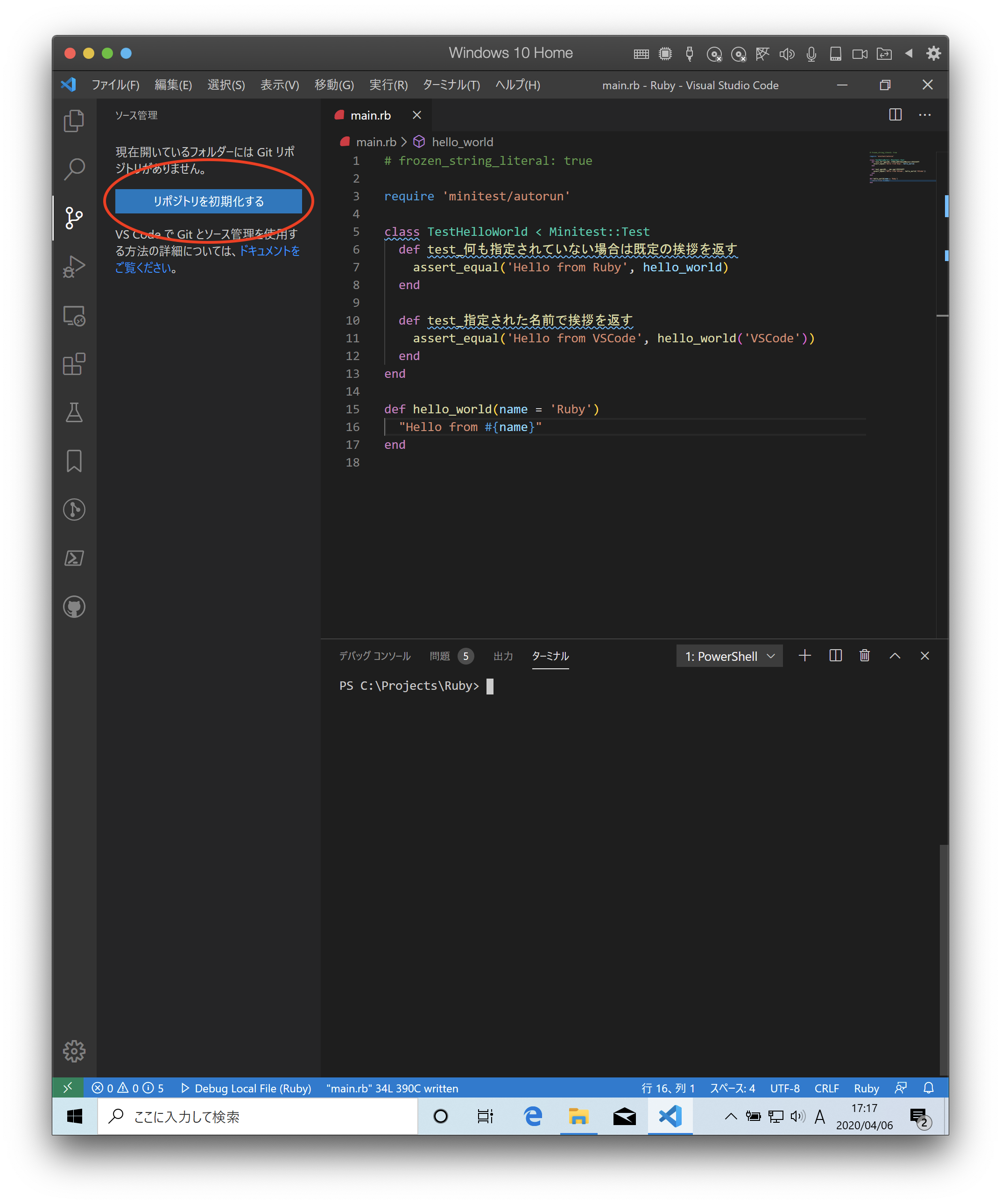The image size is (1001, 1204).
Task: Toggle panel maximize with the chevron icon
Action: (895, 655)
